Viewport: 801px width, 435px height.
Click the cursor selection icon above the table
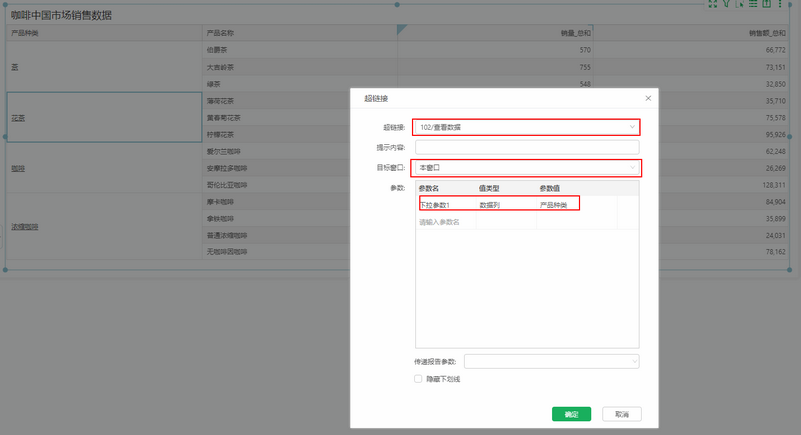739,3
